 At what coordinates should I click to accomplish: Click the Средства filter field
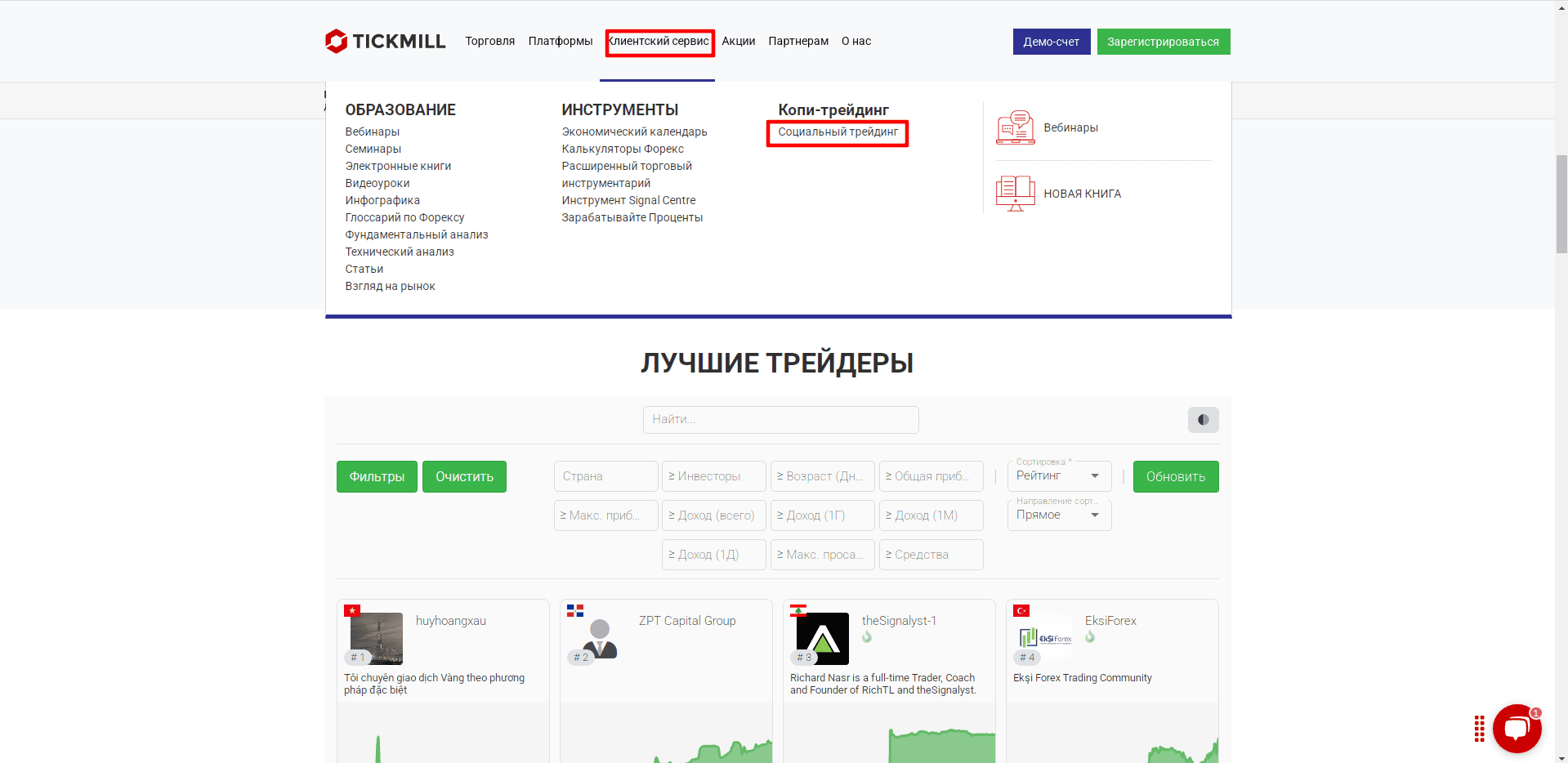coord(931,555)
